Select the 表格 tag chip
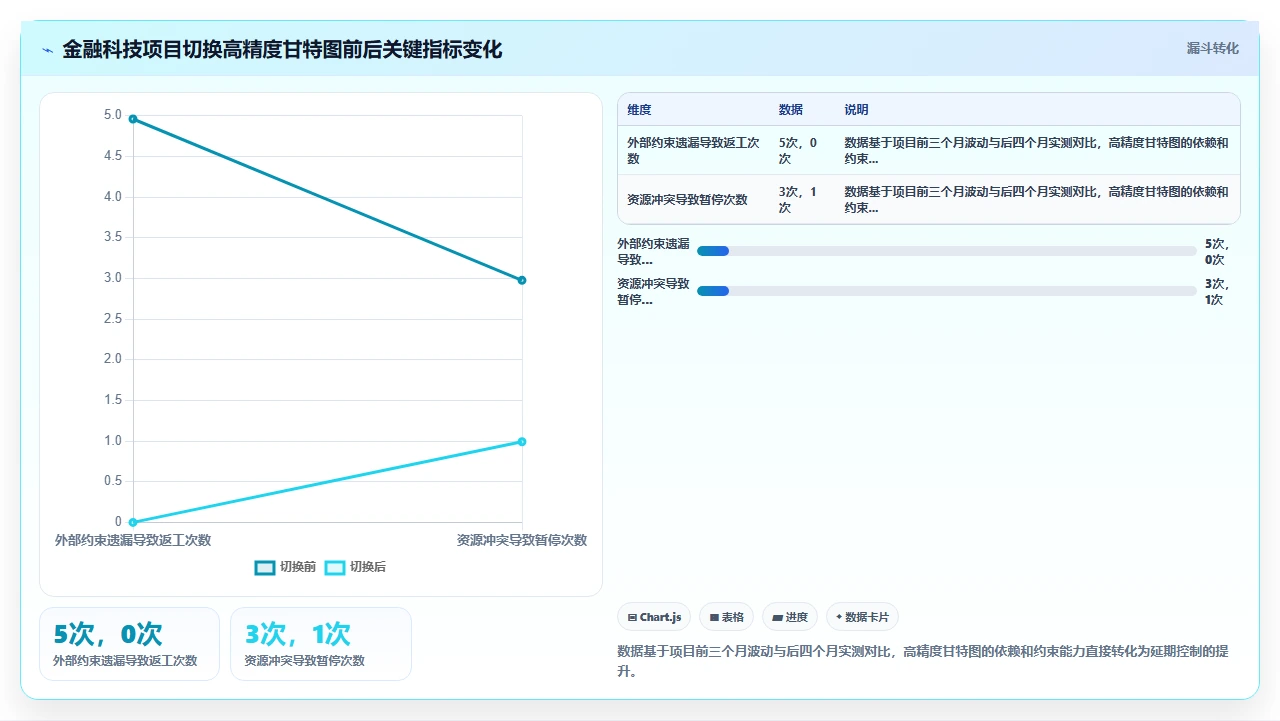Screen dimensions: 1280x721 click(x=726, y=617)
